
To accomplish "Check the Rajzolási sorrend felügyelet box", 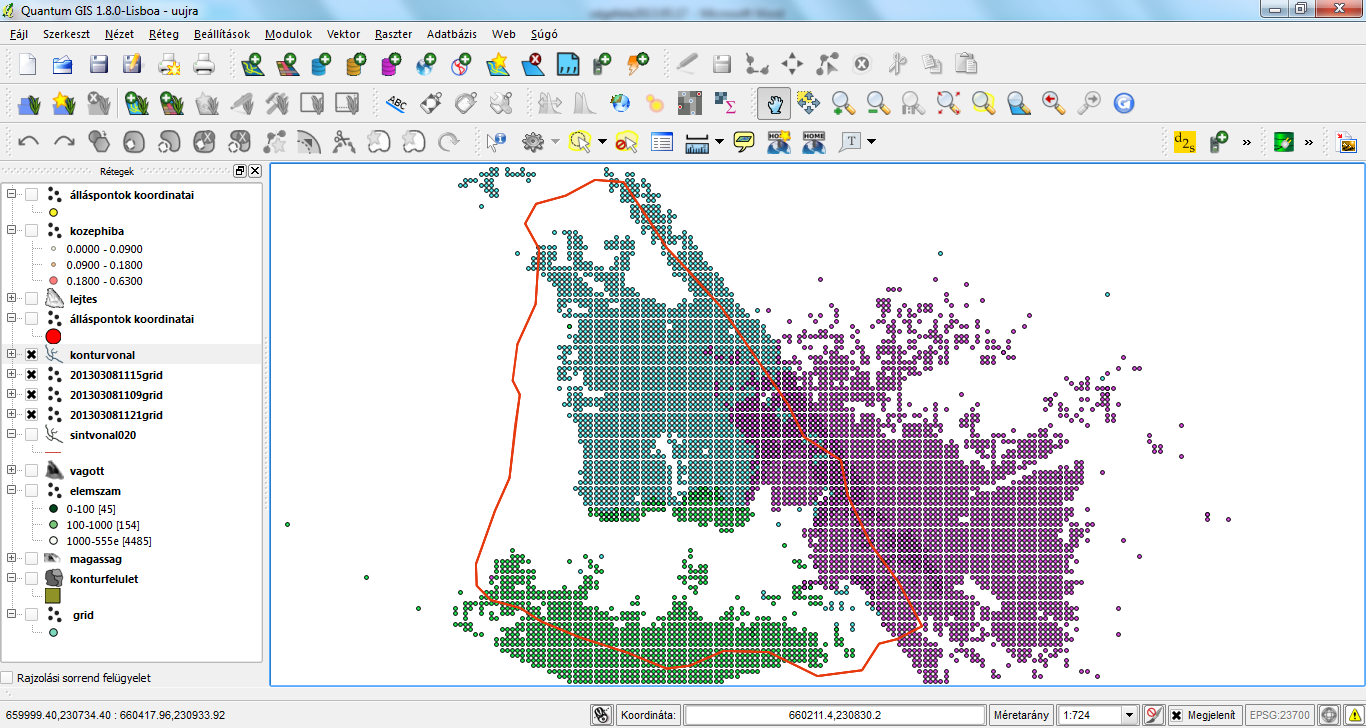I will [x=8, y=678].
